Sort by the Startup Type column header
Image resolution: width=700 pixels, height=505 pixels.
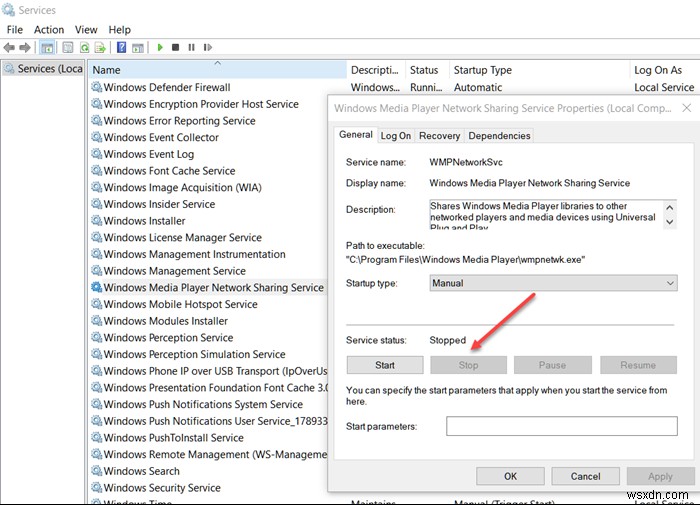(539, 70)
